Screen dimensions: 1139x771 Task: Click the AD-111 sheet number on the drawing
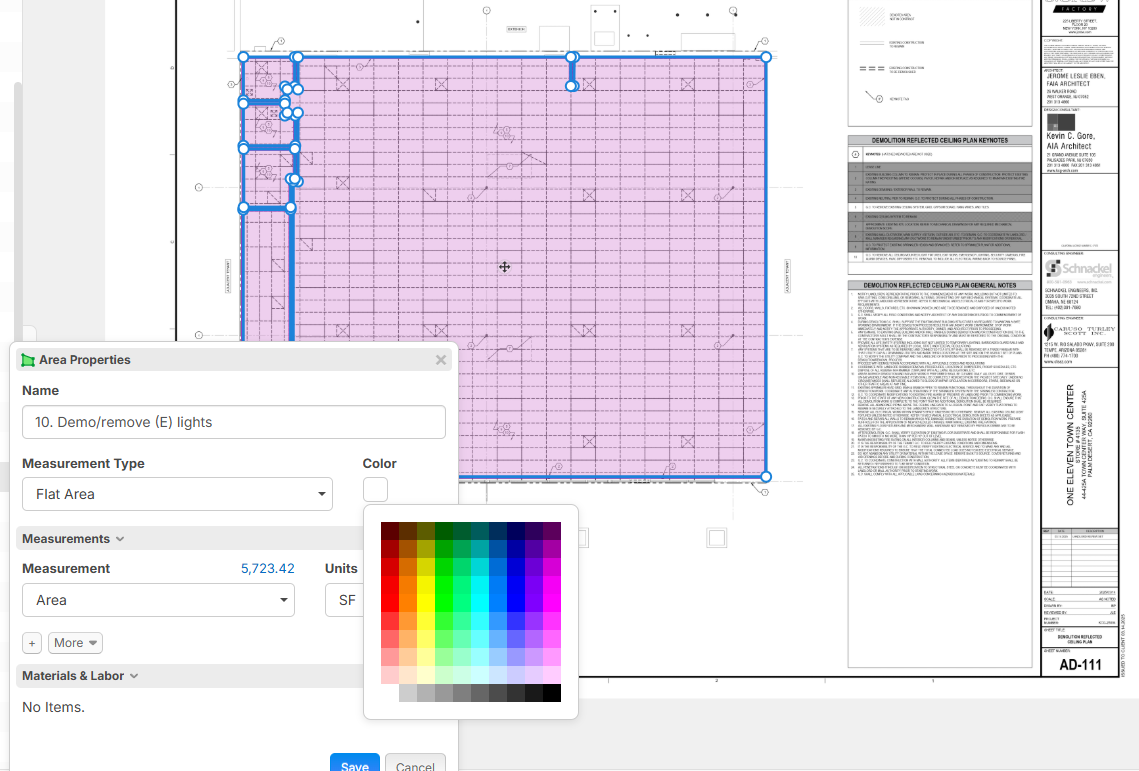click(x=1080, y=665)
